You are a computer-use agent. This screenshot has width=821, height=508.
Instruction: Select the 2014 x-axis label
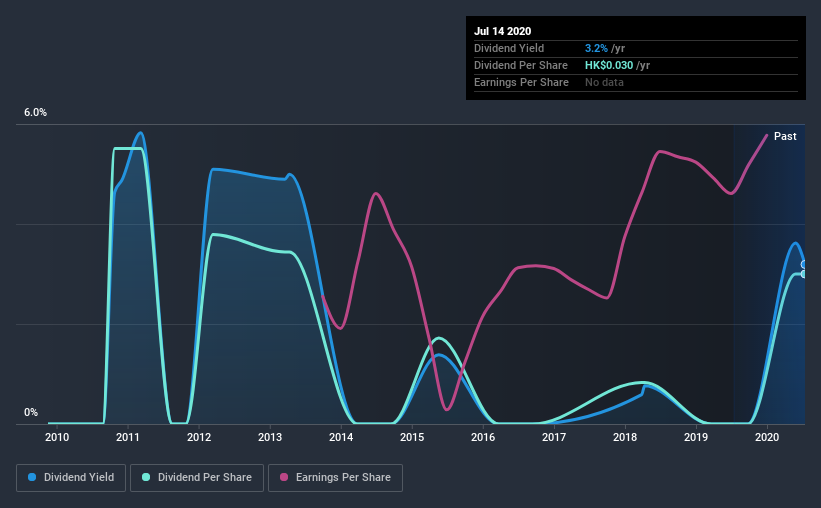tap(341, 437)
